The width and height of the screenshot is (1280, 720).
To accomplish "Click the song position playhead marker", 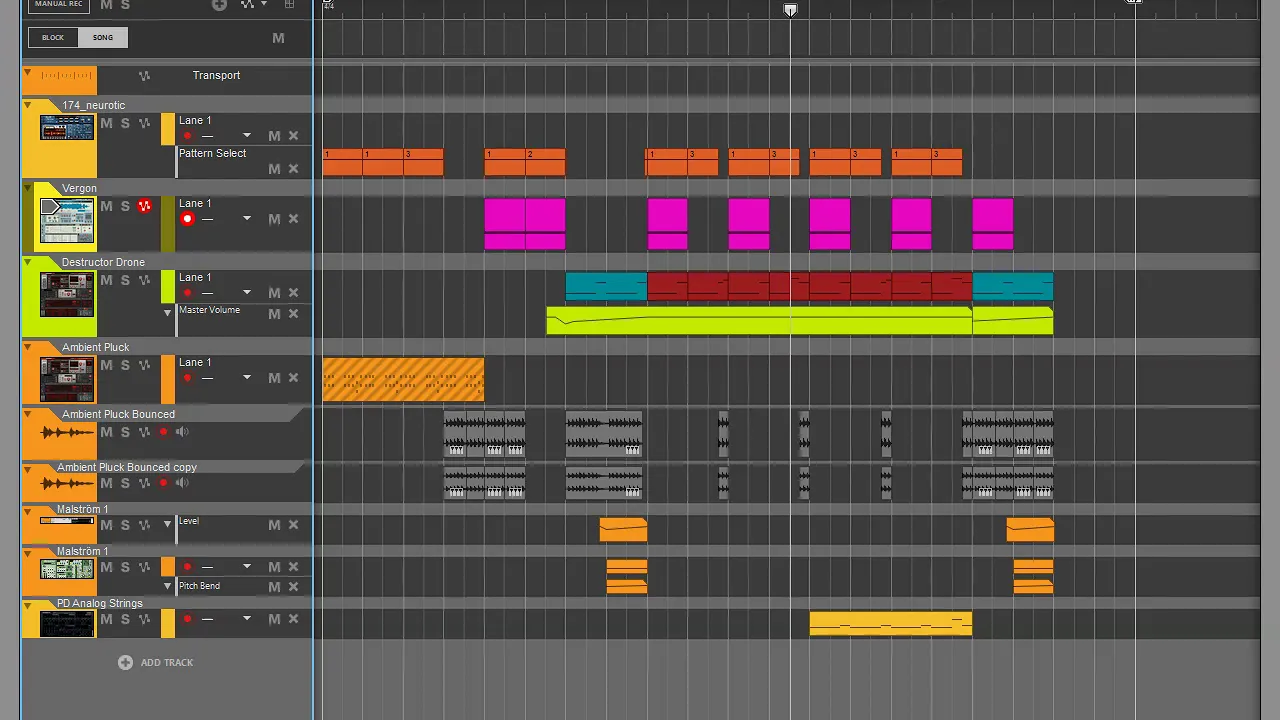I will [790, 10].
